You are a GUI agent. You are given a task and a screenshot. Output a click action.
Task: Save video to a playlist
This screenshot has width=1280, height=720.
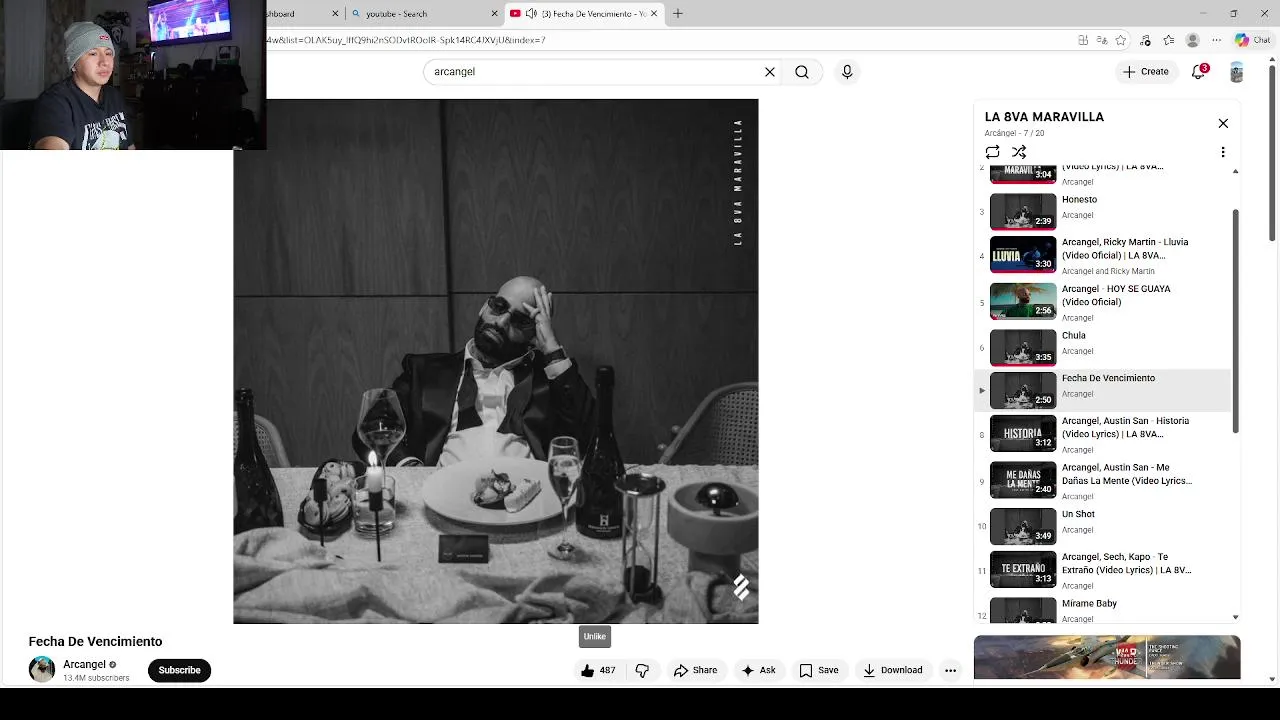coord(819,670)
